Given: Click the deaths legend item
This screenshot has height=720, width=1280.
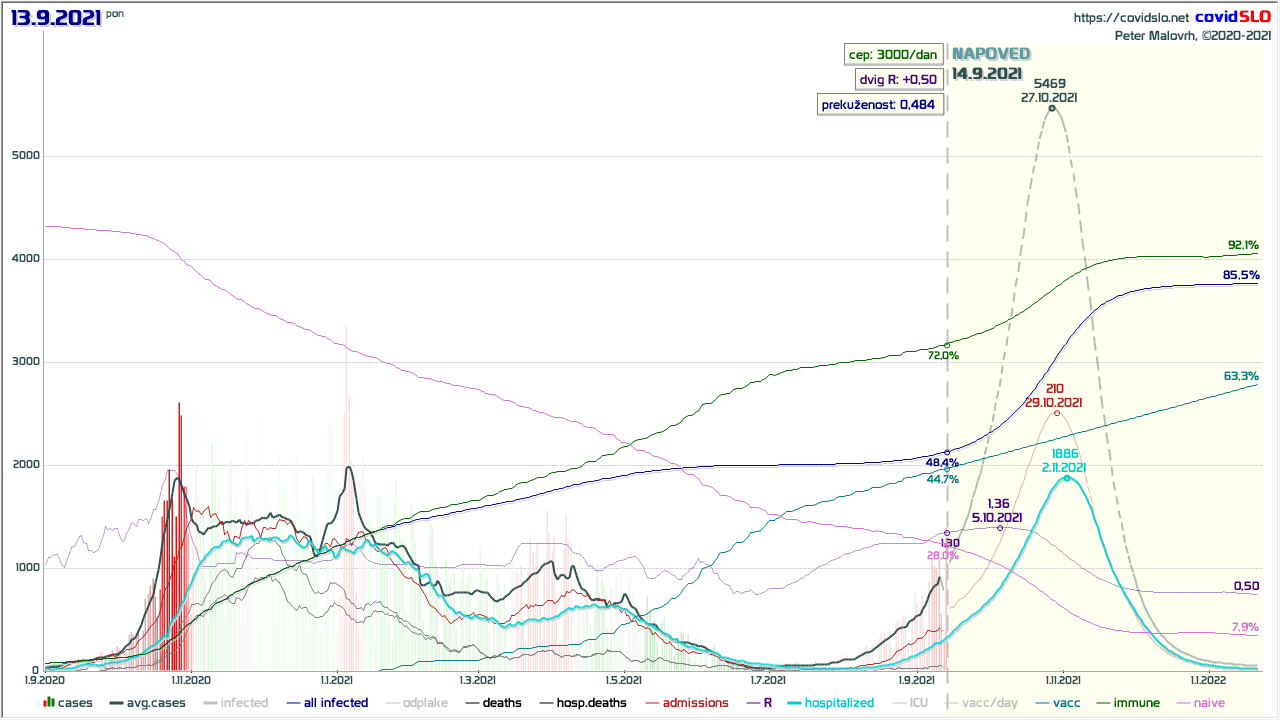Looking at the screenshot, I should click(501, 703).
